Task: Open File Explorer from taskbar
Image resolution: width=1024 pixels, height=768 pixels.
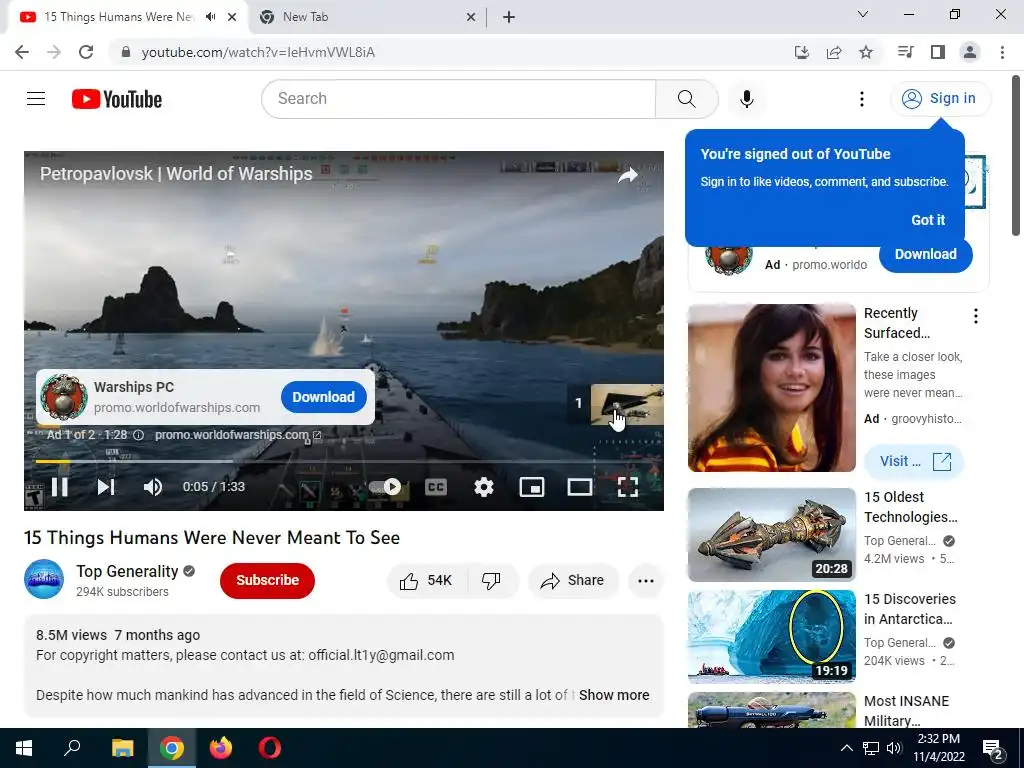Action: pyautogui.click(x=122, y=748)
